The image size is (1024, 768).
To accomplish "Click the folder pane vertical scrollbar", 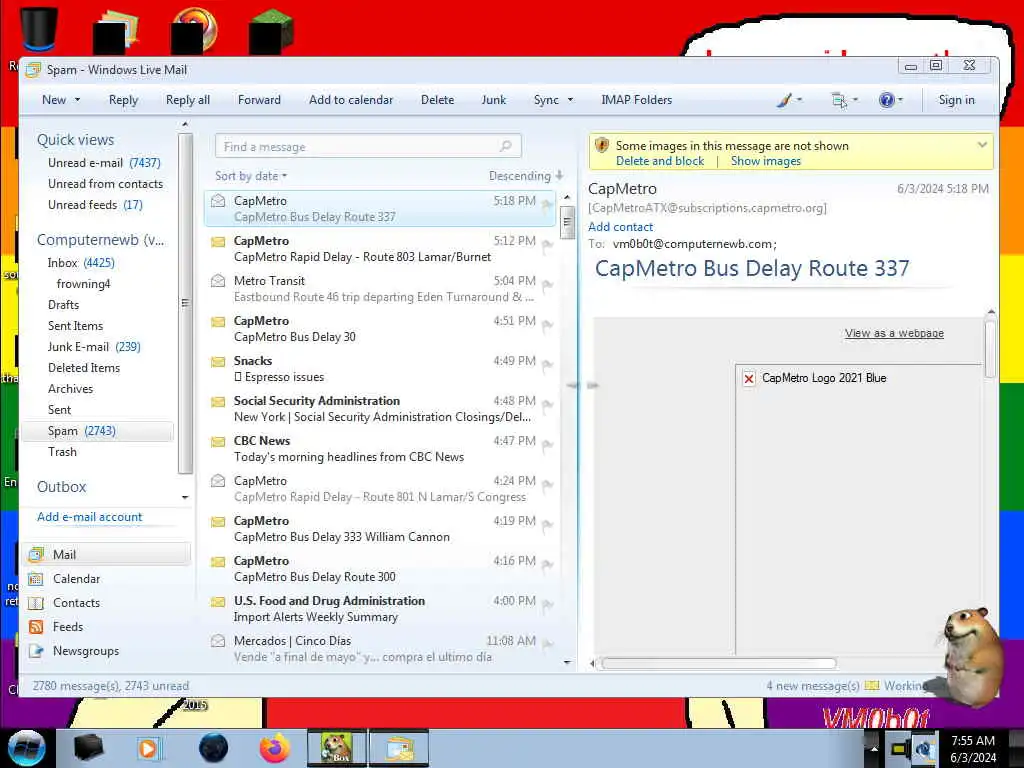I will (x=185, y=303).
